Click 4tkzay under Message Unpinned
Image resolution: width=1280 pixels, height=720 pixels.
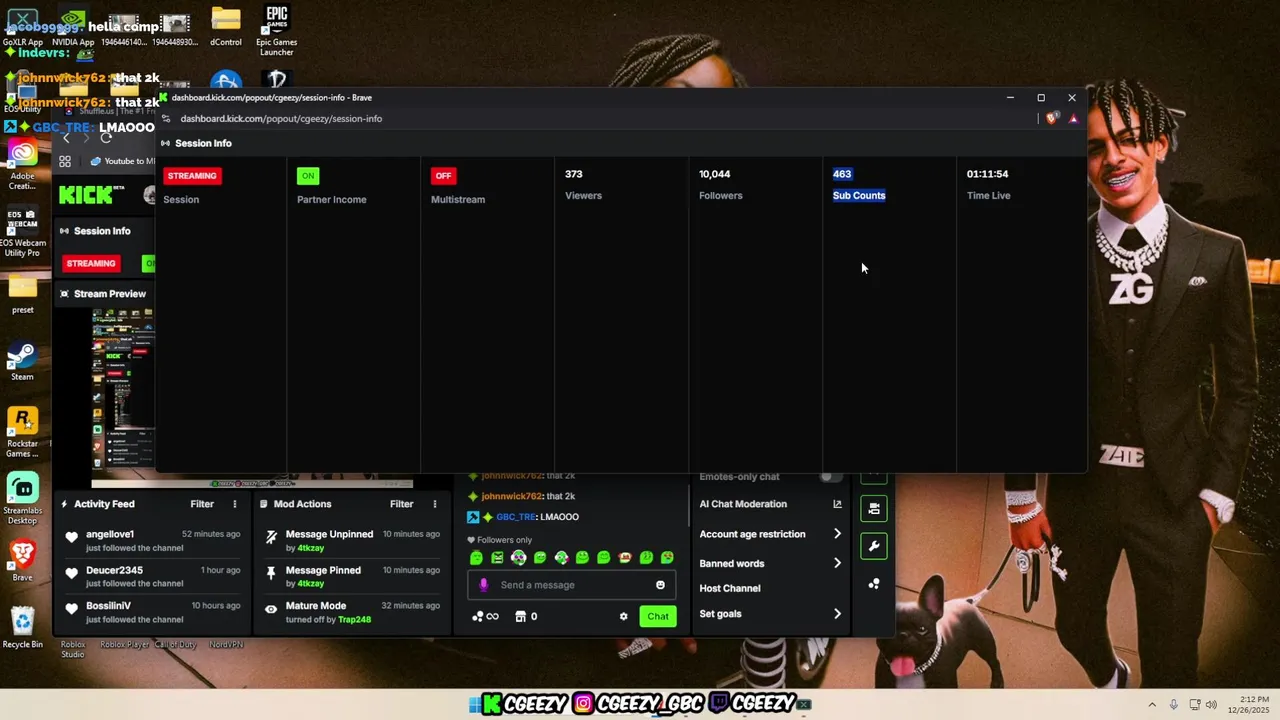click(x=310, y=548)
